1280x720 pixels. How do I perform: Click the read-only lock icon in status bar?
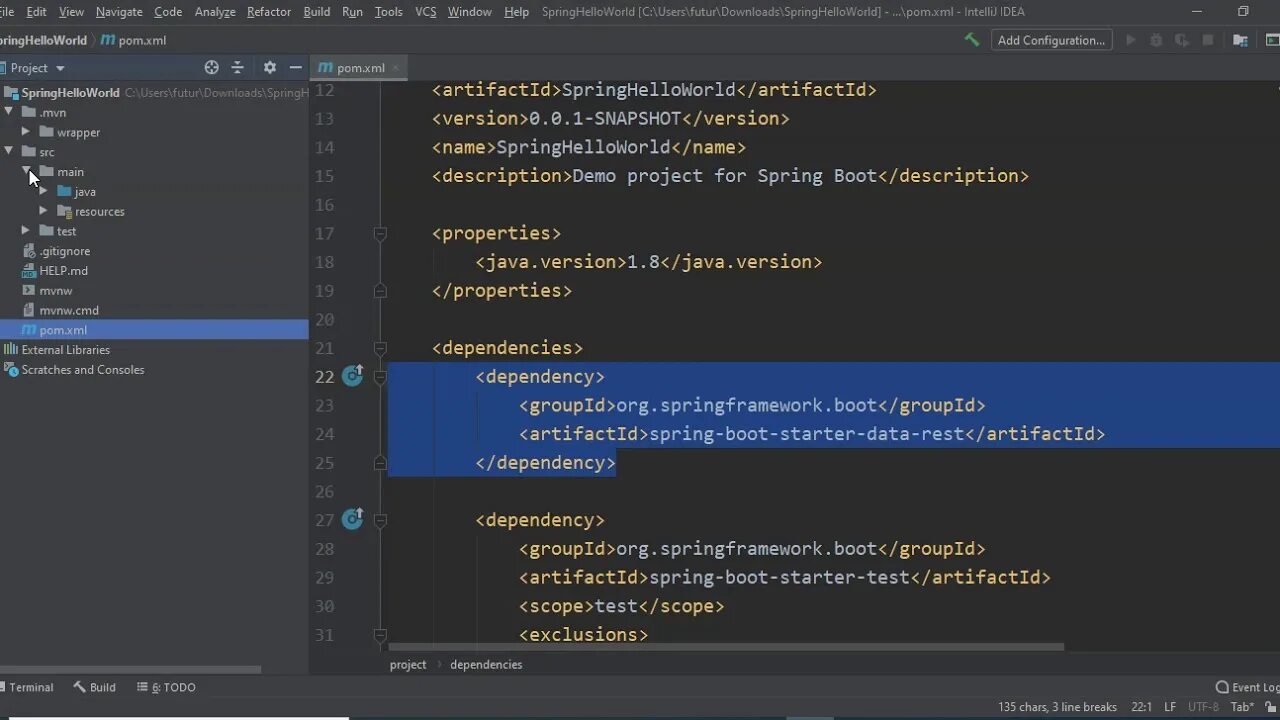[x=1272, y=707]
